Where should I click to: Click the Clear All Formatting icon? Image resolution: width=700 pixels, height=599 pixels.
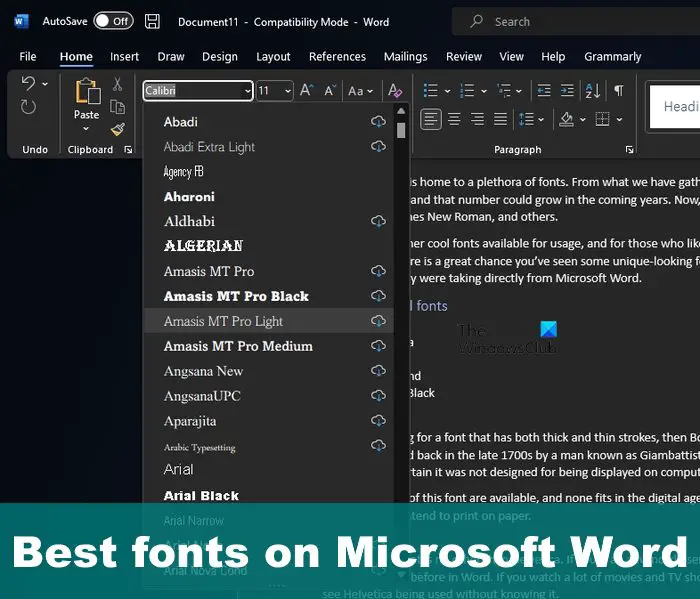[x=395, y=91]
